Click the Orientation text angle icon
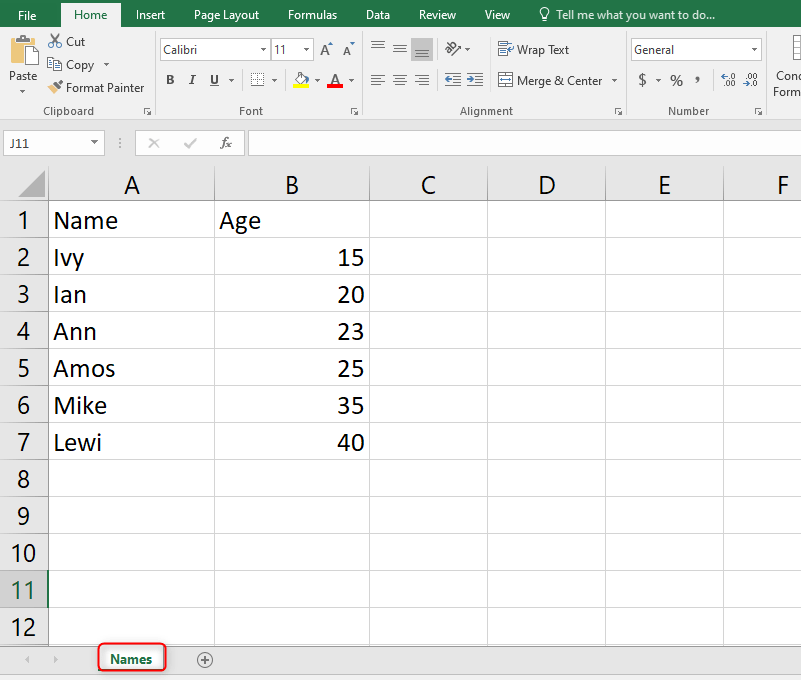This screenshot has width=801, height=680. point(453,49)
